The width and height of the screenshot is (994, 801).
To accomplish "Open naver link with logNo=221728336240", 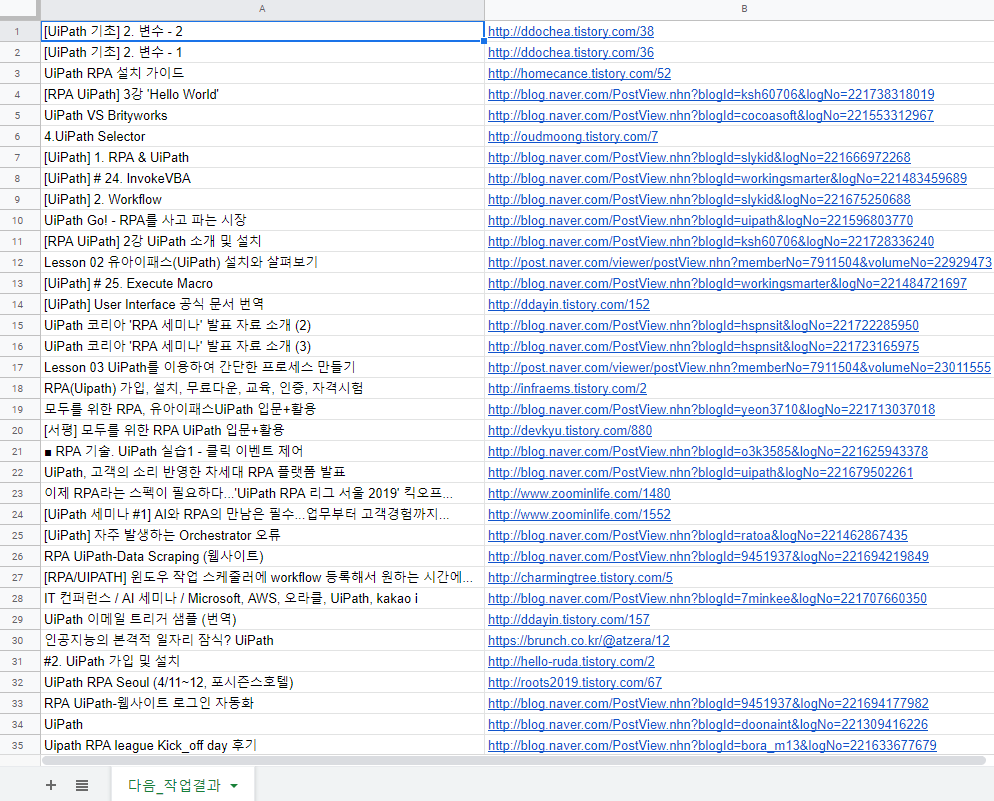I will (x=711, y=241).
